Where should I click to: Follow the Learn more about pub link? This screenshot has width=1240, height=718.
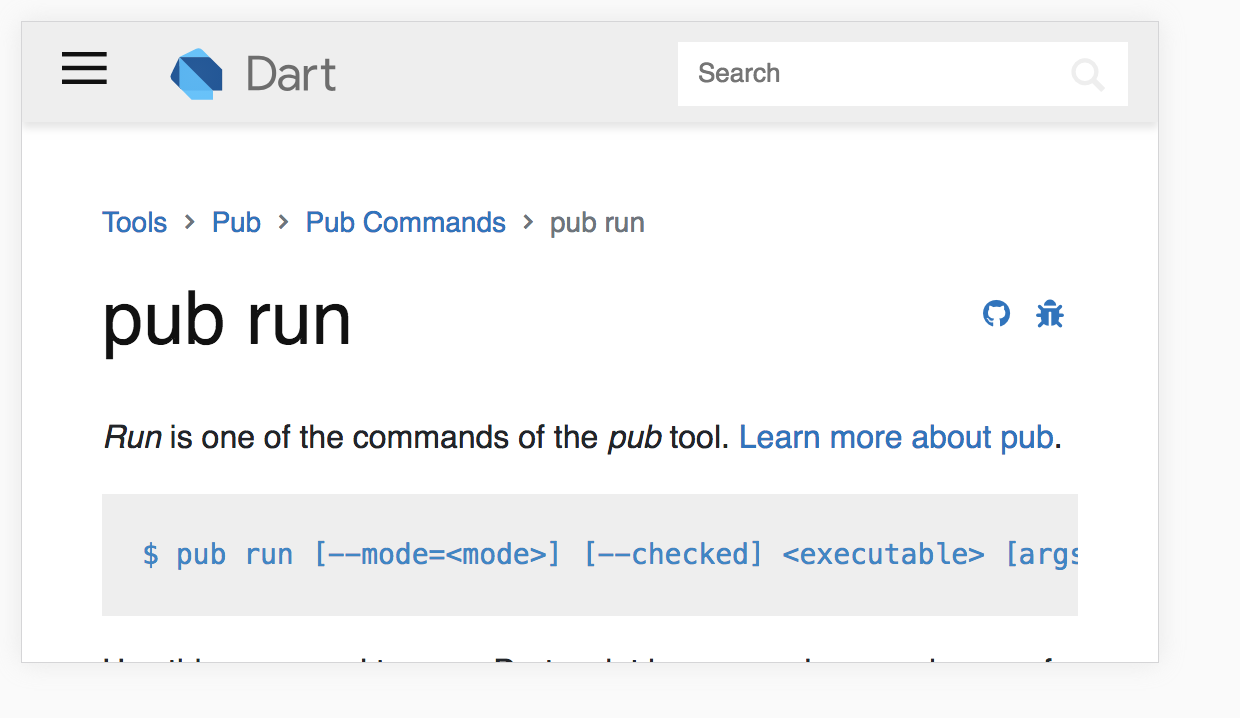click(x=896, y=437)
